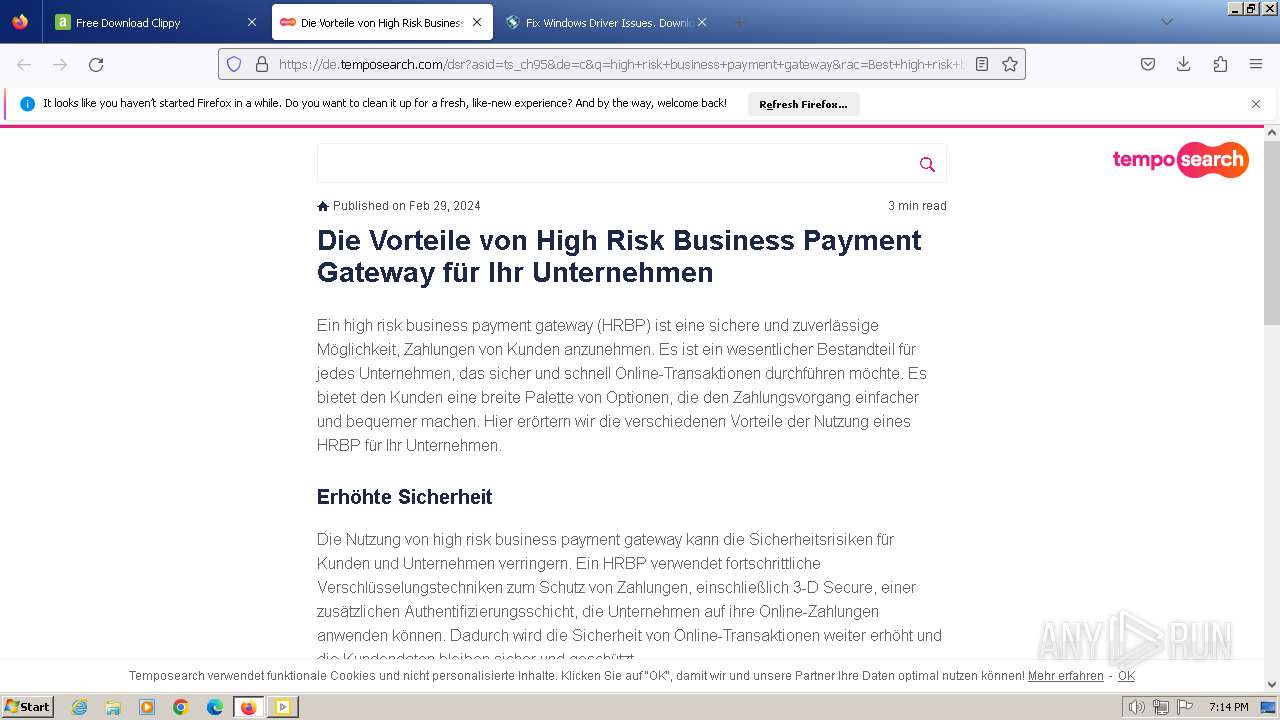Screen dimensions: 1280x720
Task: Close the Free Download Clippy tab
Action: pos(251,22)
